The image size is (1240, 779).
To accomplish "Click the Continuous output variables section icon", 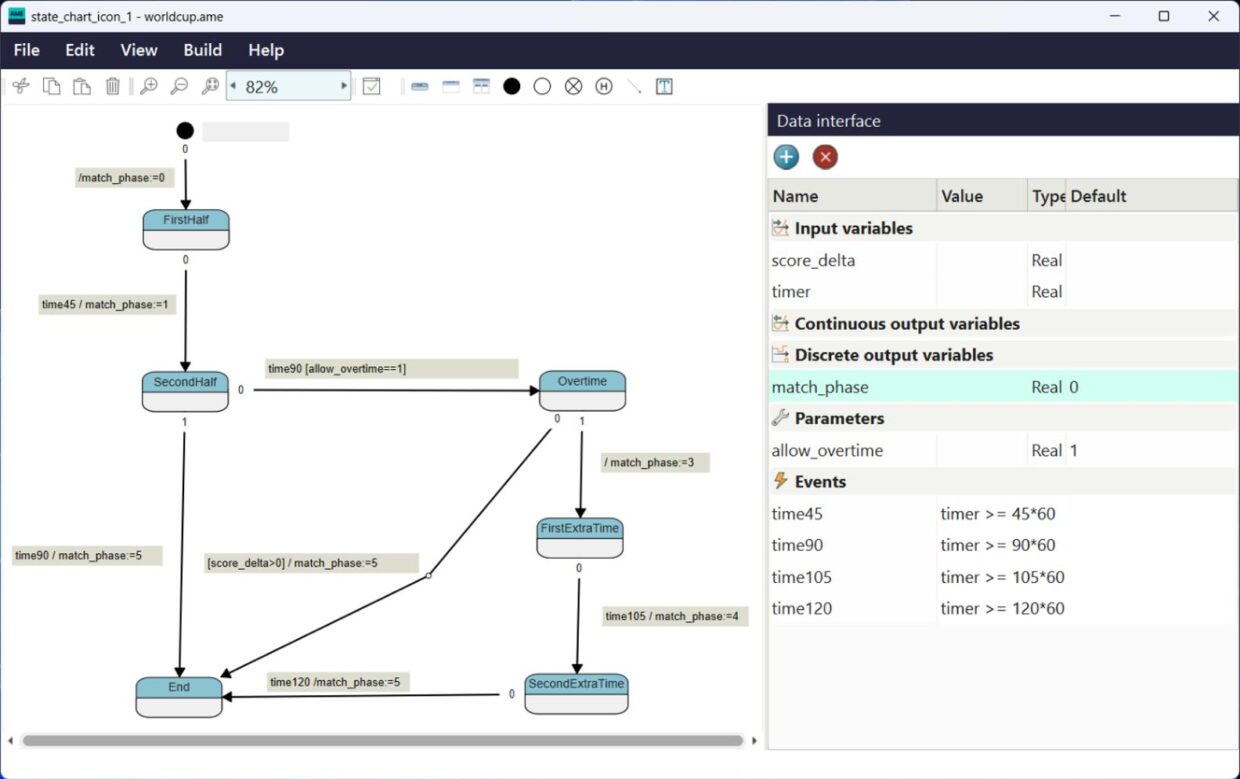I will pos(781,323).
